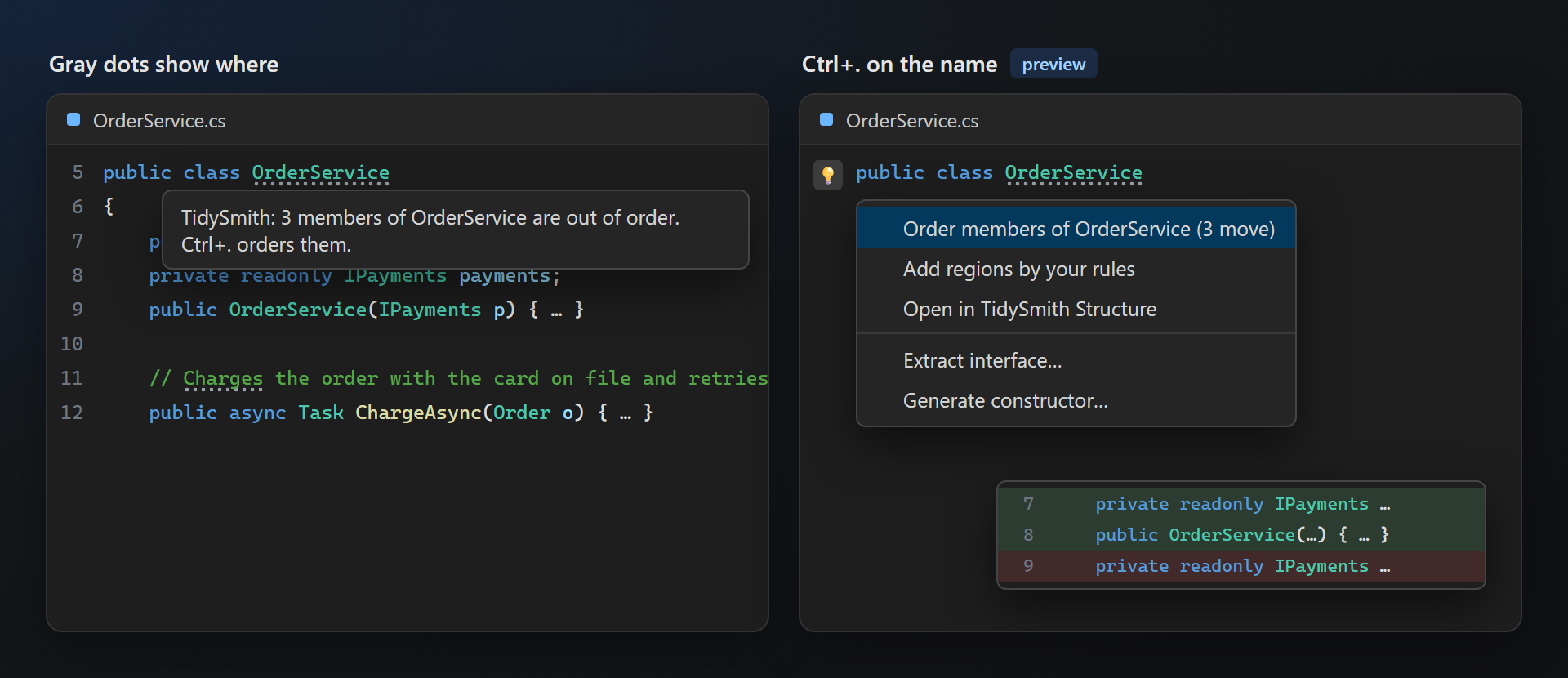
Task: Choose Extract interface... option
Action: pyautogui.click(x=1076, y=360)
